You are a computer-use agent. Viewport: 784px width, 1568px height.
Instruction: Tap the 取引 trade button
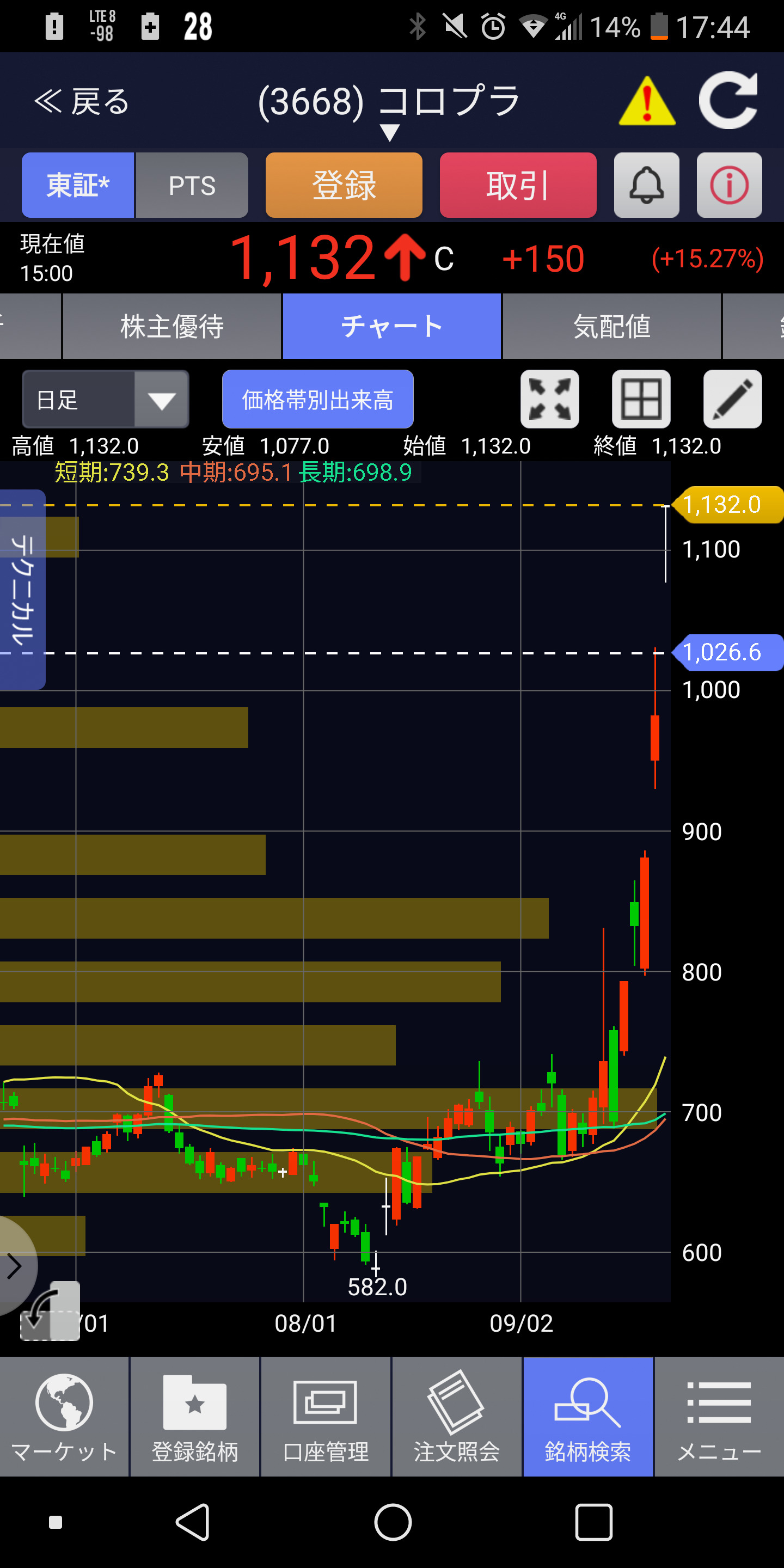tap(518, 185)
